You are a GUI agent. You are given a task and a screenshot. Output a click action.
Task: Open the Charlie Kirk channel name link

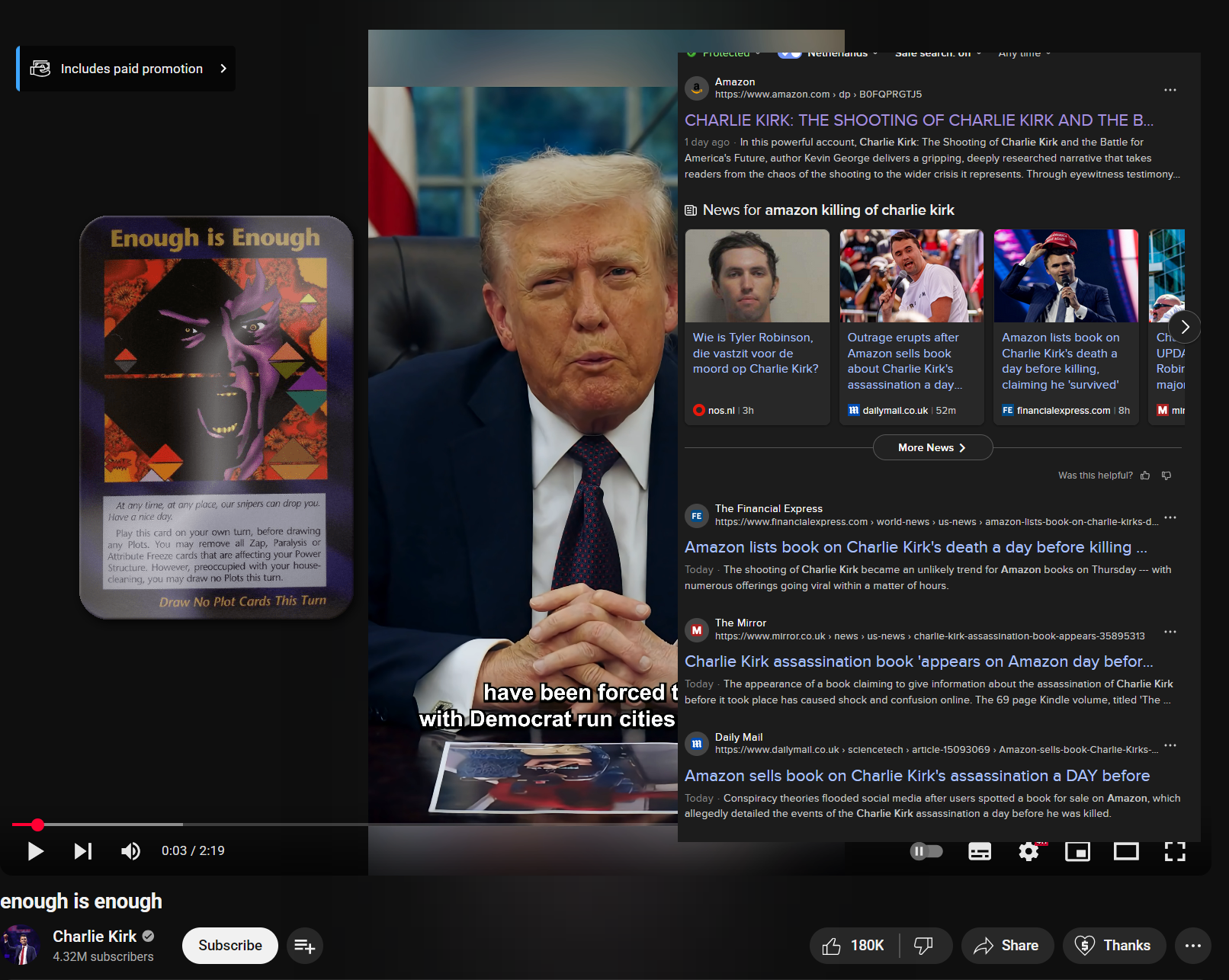[x=95, y=937]
